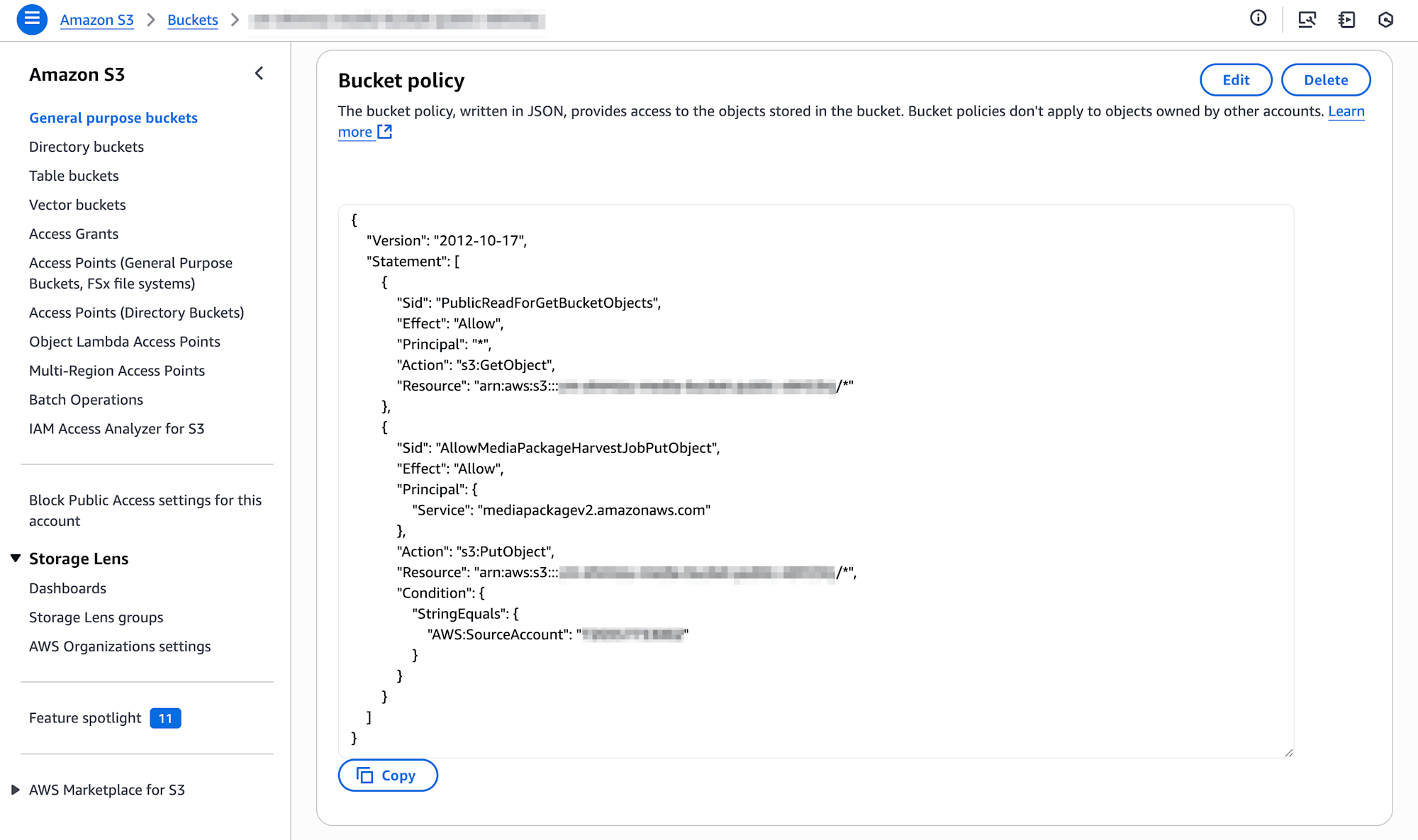Click the "Principal": "*" line
This screenshot has height=840, width=1418.
click(x=444, y=345)
